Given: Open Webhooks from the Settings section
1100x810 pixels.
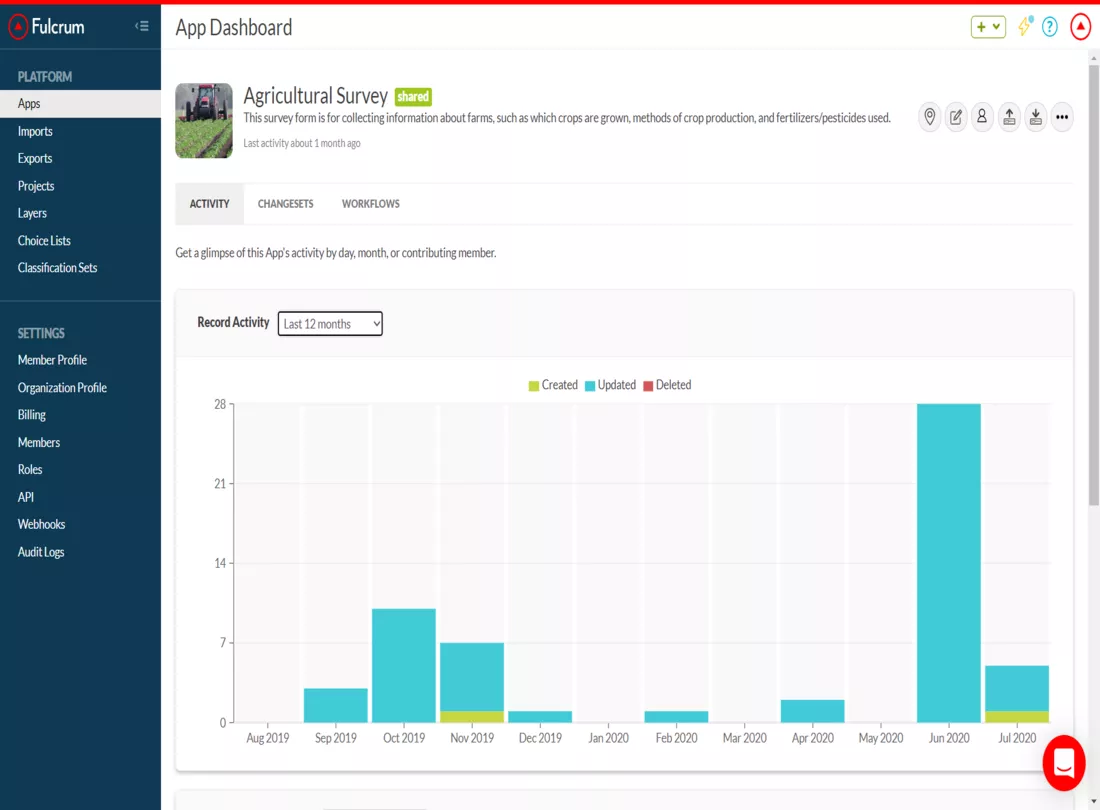Looking at the screenshot, I should (41, 524).
